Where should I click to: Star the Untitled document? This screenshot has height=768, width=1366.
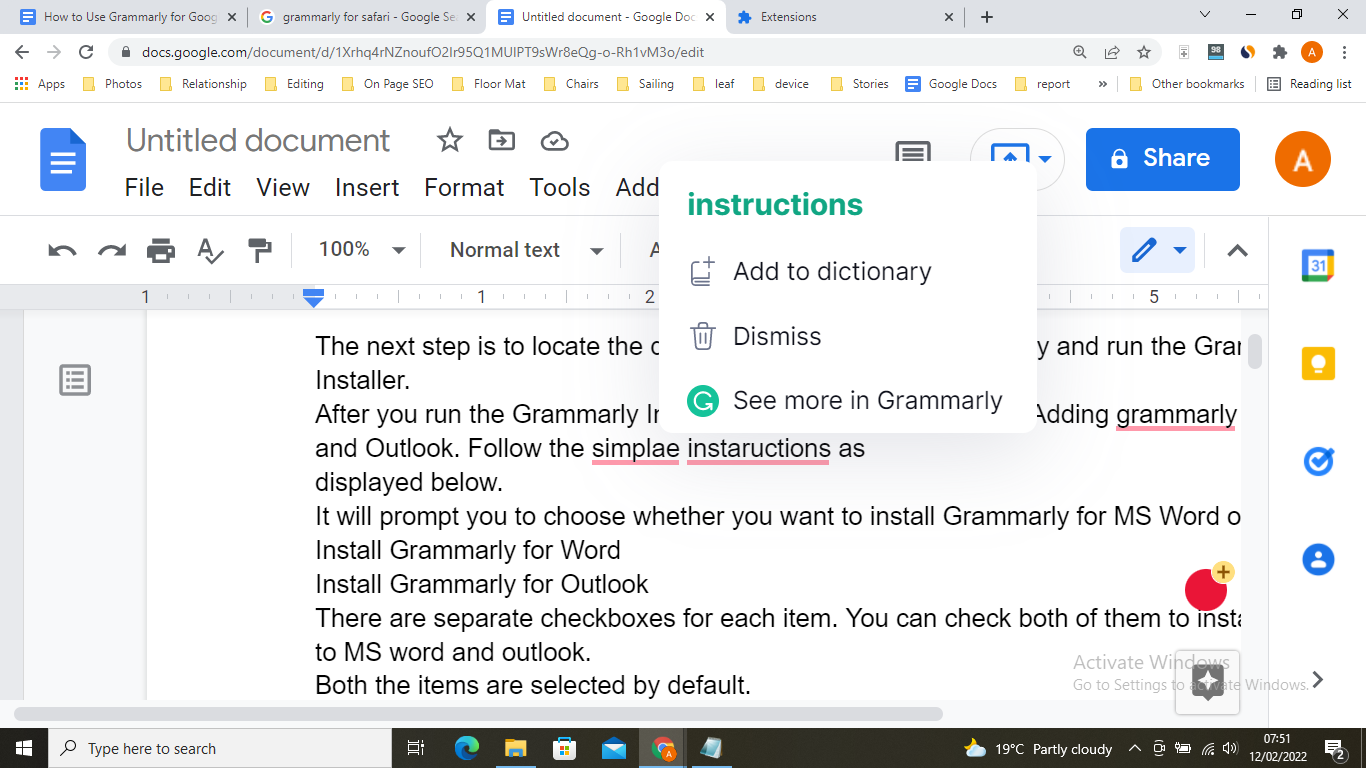click(x=450, y=141)
